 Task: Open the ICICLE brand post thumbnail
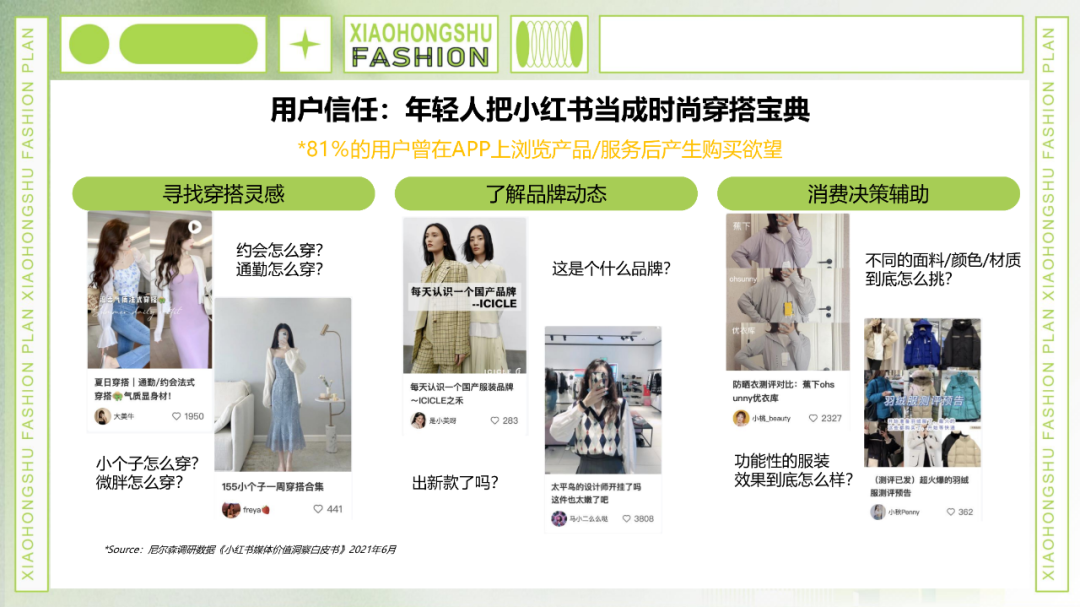(x=464, y=296)
